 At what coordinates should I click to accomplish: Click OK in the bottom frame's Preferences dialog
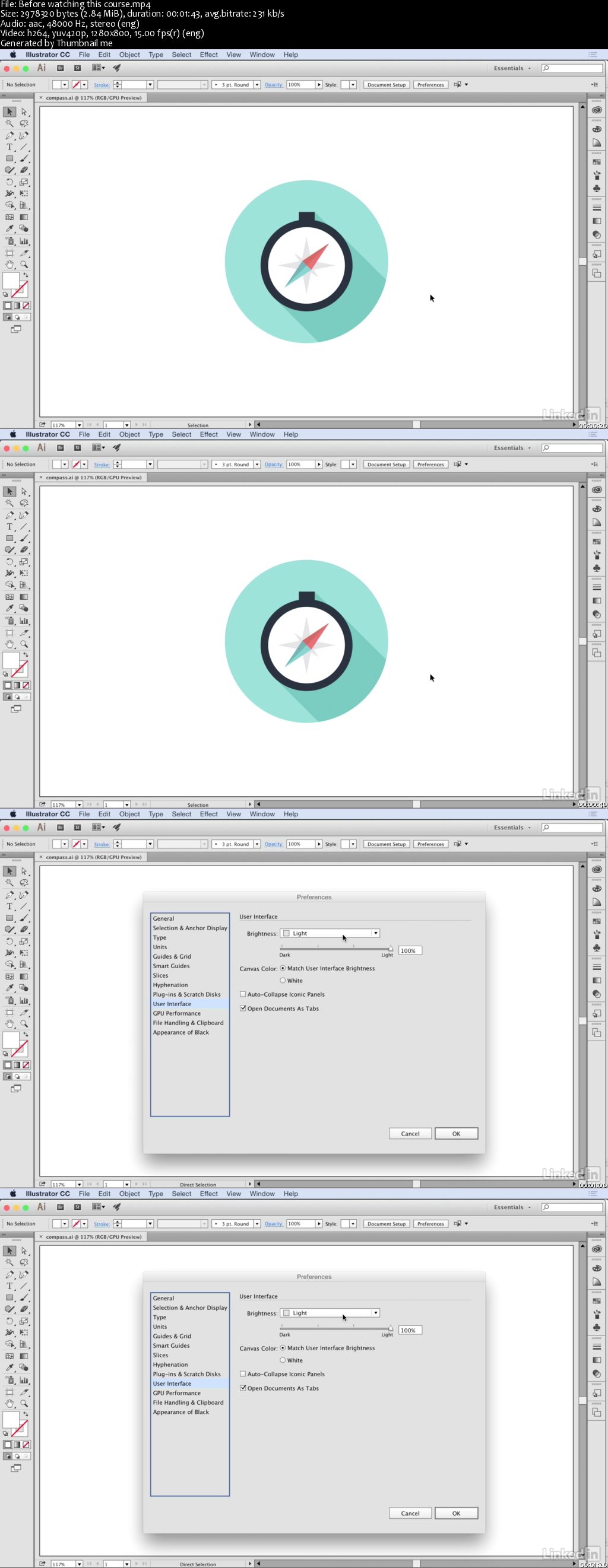[457, 1513]
